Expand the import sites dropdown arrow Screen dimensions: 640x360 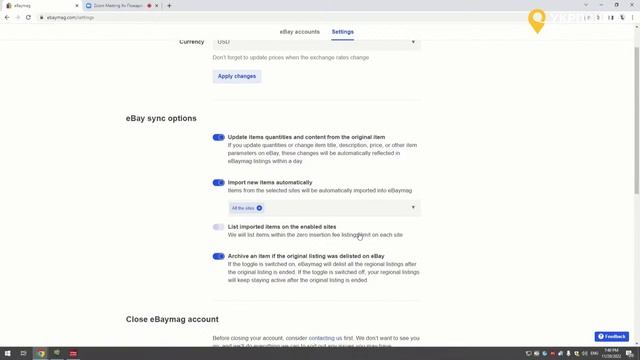click(413, 208)
